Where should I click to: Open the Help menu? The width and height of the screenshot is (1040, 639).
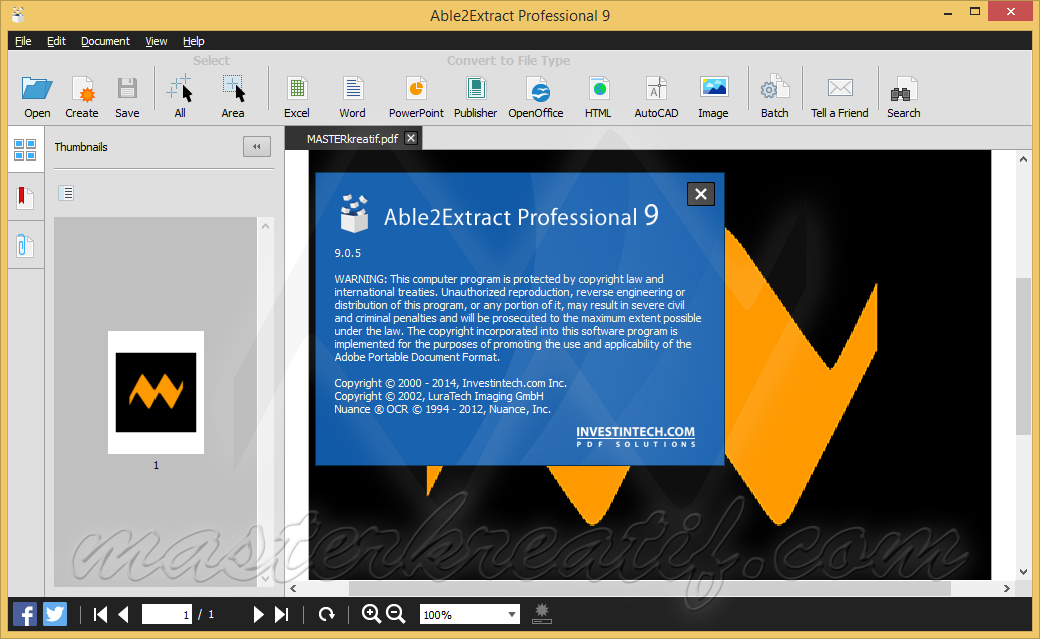click(194, 41)
